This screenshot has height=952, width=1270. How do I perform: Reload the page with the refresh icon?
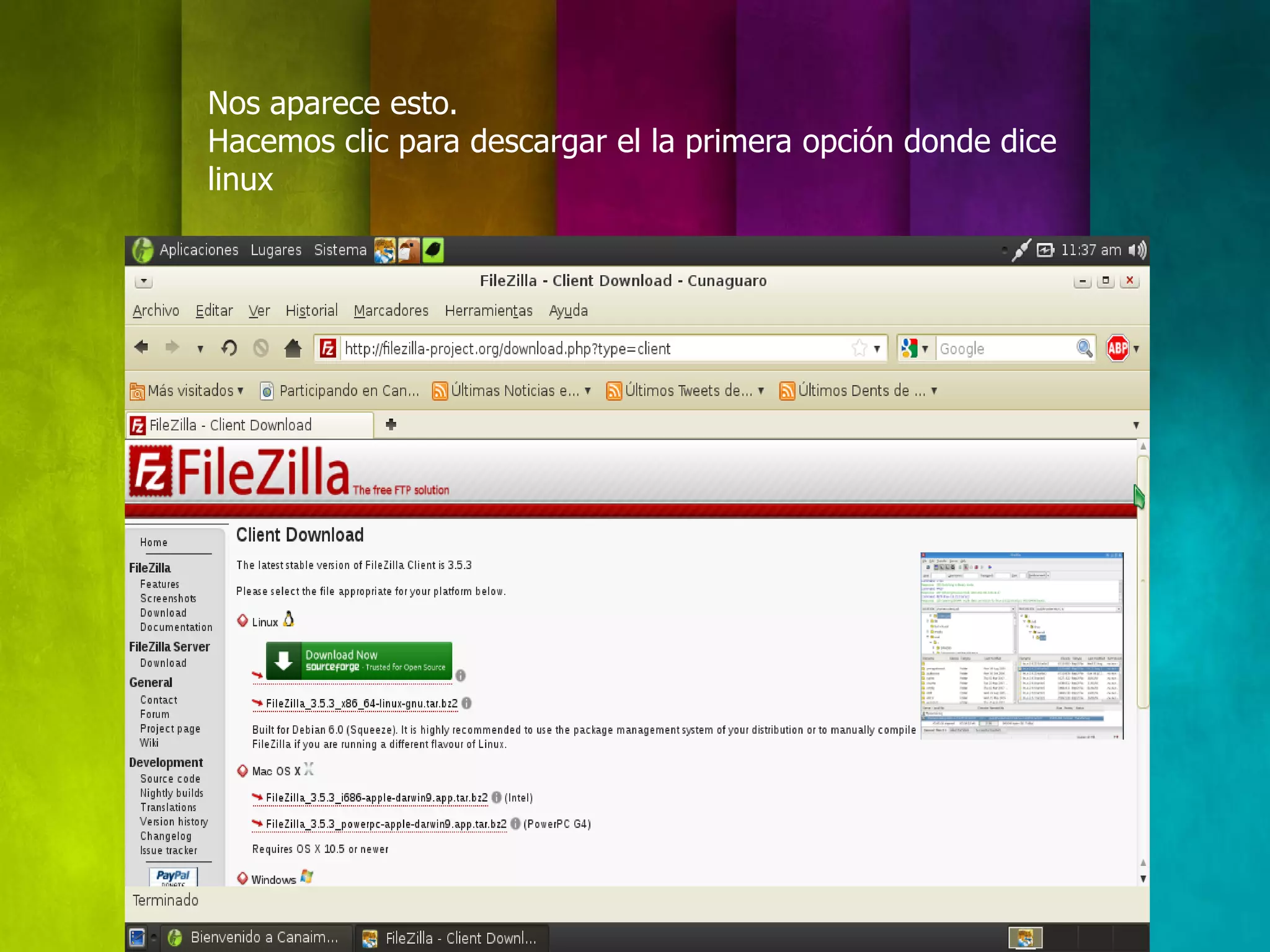229,348
